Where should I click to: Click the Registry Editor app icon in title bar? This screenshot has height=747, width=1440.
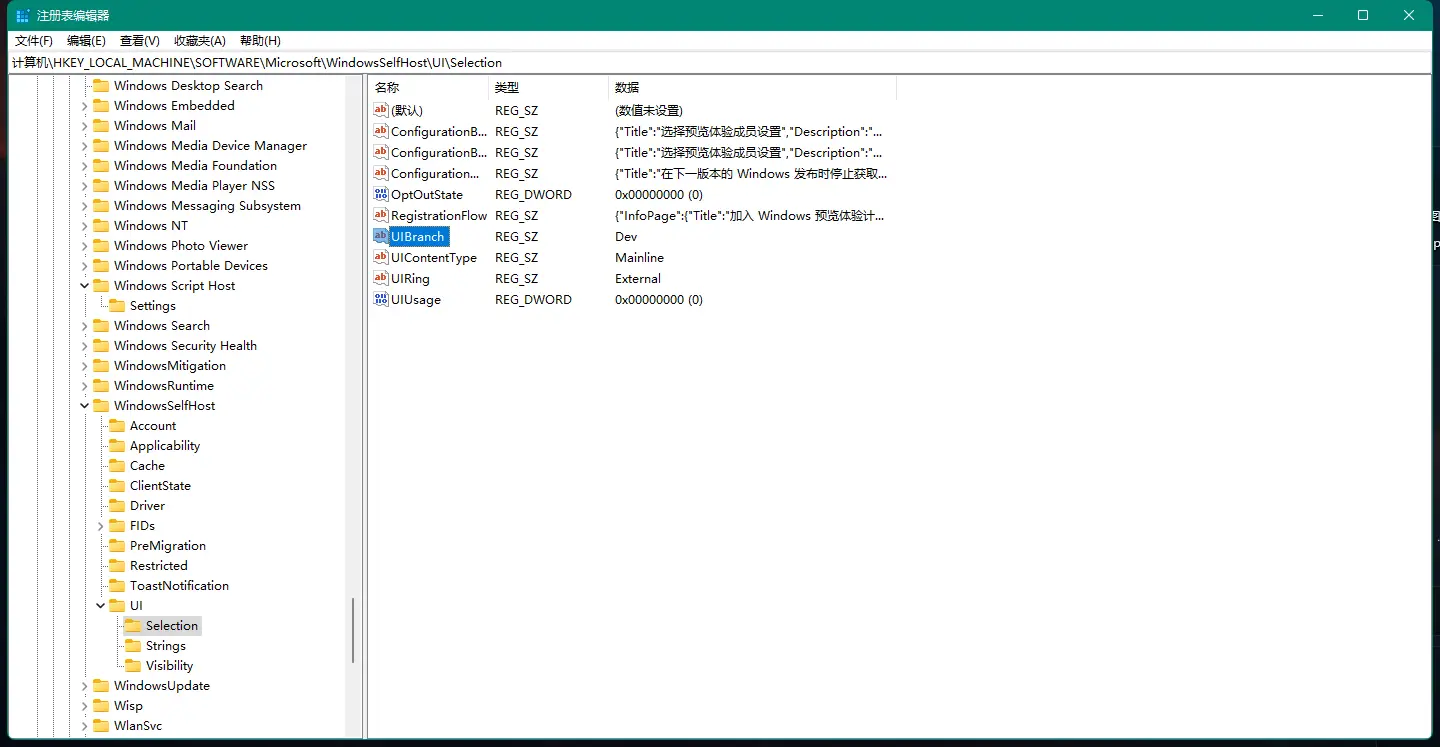tap(22, 15)
